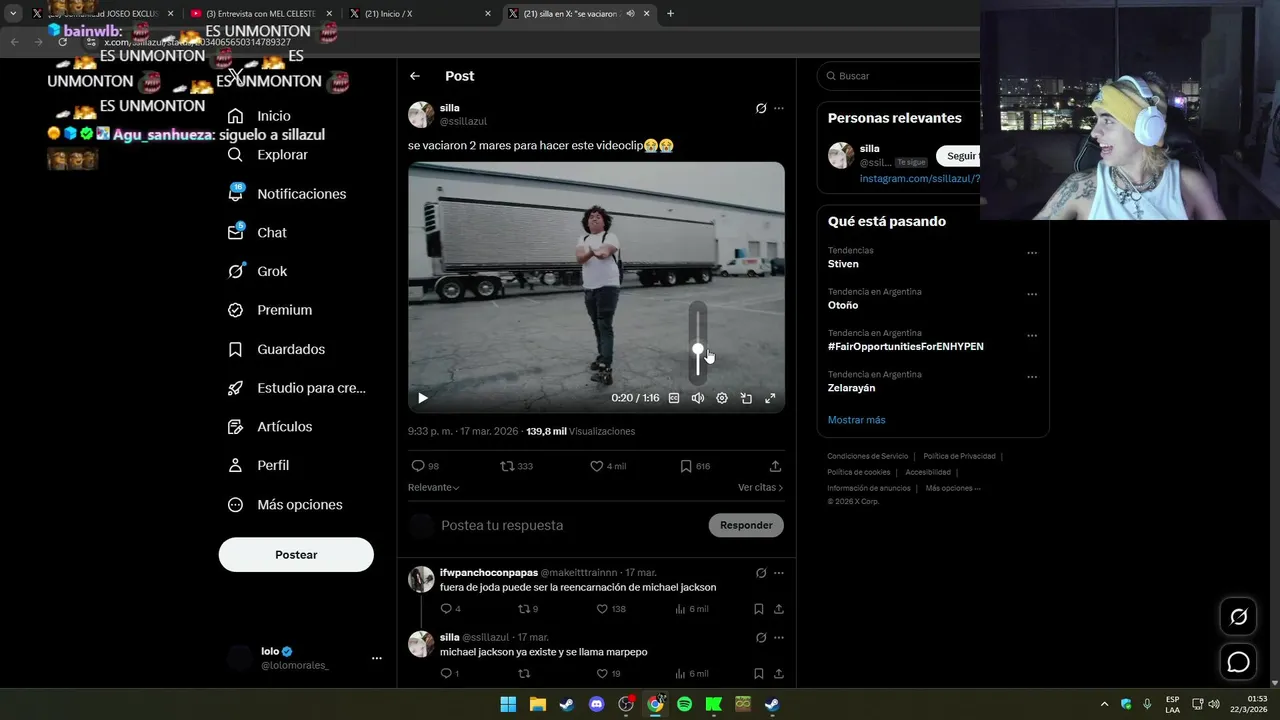Open video settings gear
This screenshot has width=1280, height=720.
[722, 398]
